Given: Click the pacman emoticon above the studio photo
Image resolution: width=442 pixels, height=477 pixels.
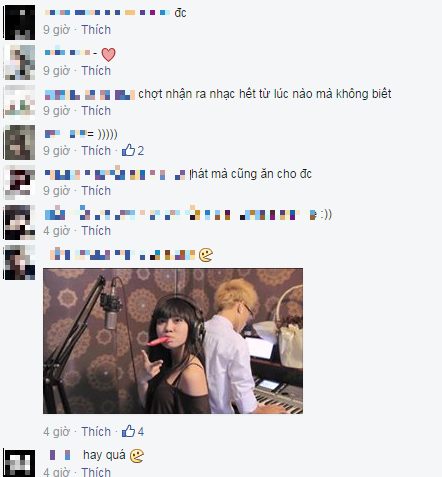Looking at the screenshot, I should point(206,255).
